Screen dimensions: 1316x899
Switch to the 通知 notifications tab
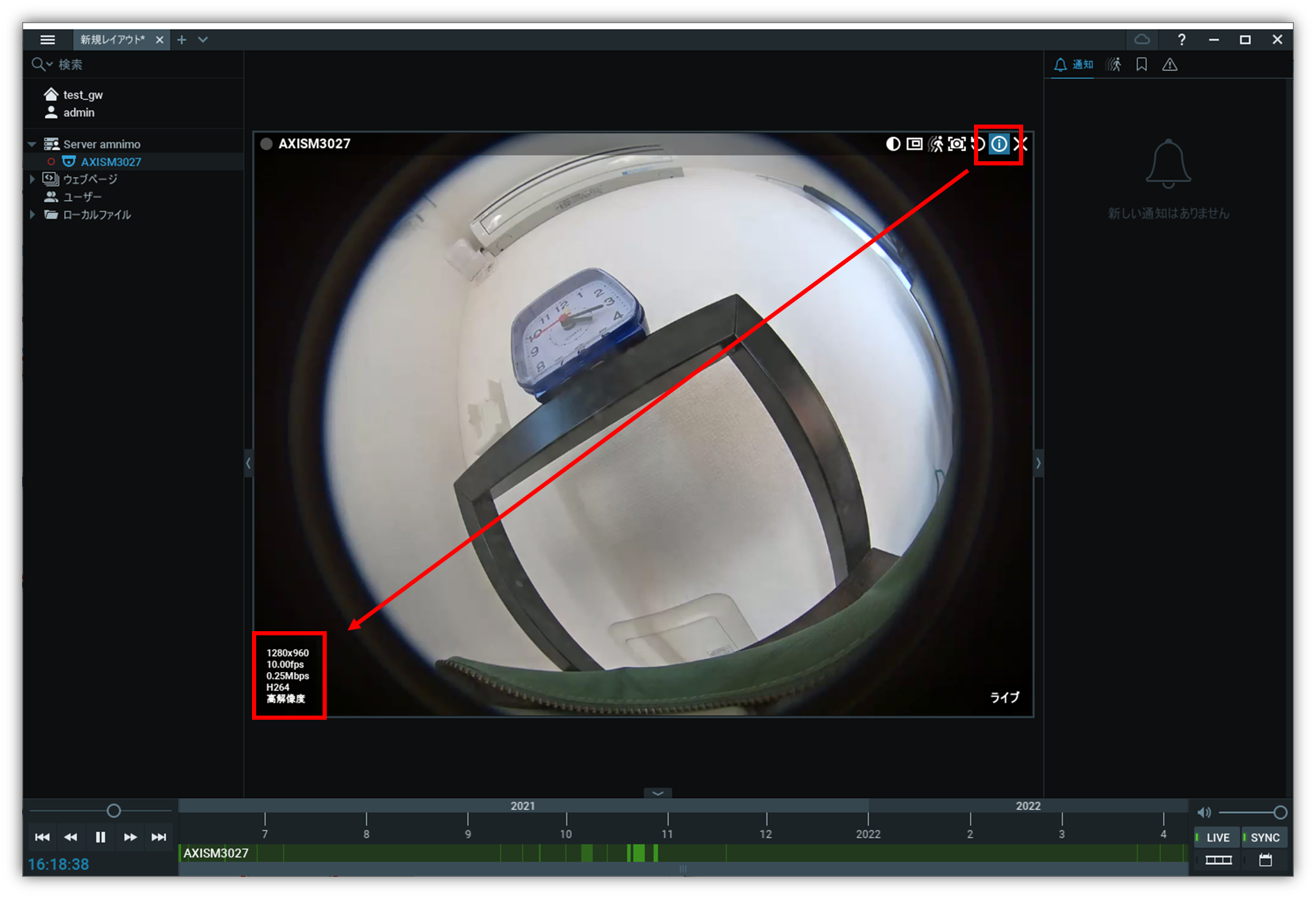pos(1073,64)
